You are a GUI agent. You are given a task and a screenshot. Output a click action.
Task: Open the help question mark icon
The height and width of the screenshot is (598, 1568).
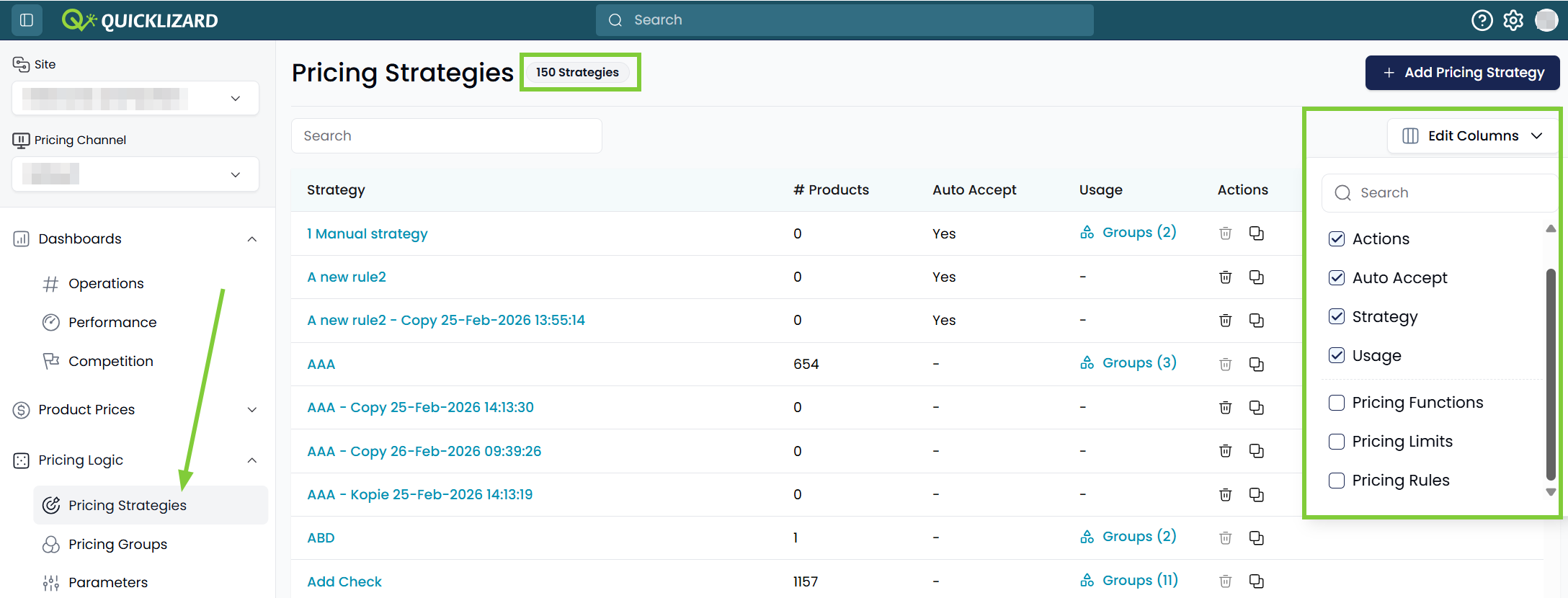coord(1482,20)
